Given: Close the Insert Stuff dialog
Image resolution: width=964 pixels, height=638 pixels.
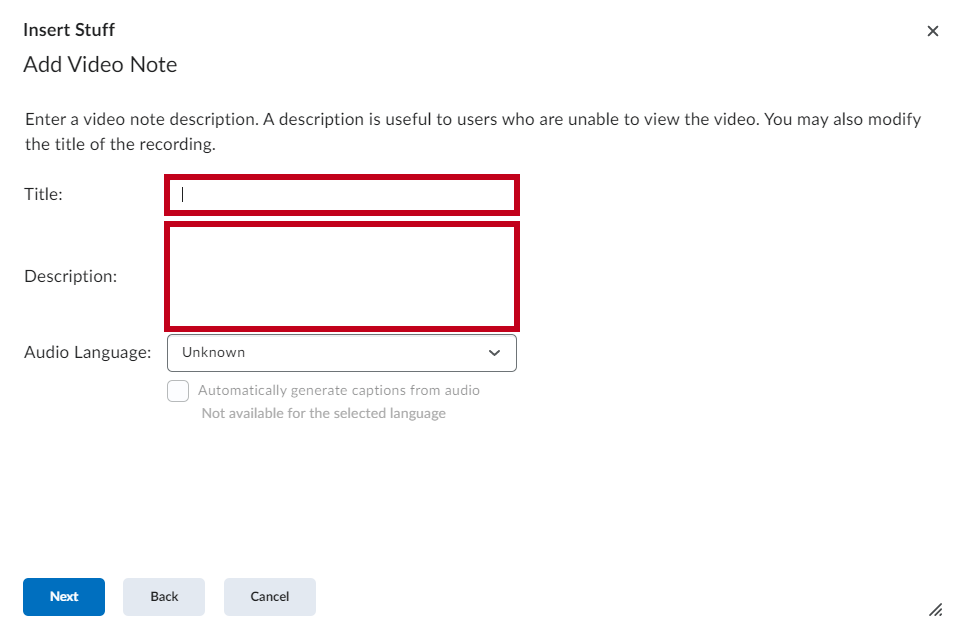Looking at the screenshot, I should click(933, 31).
